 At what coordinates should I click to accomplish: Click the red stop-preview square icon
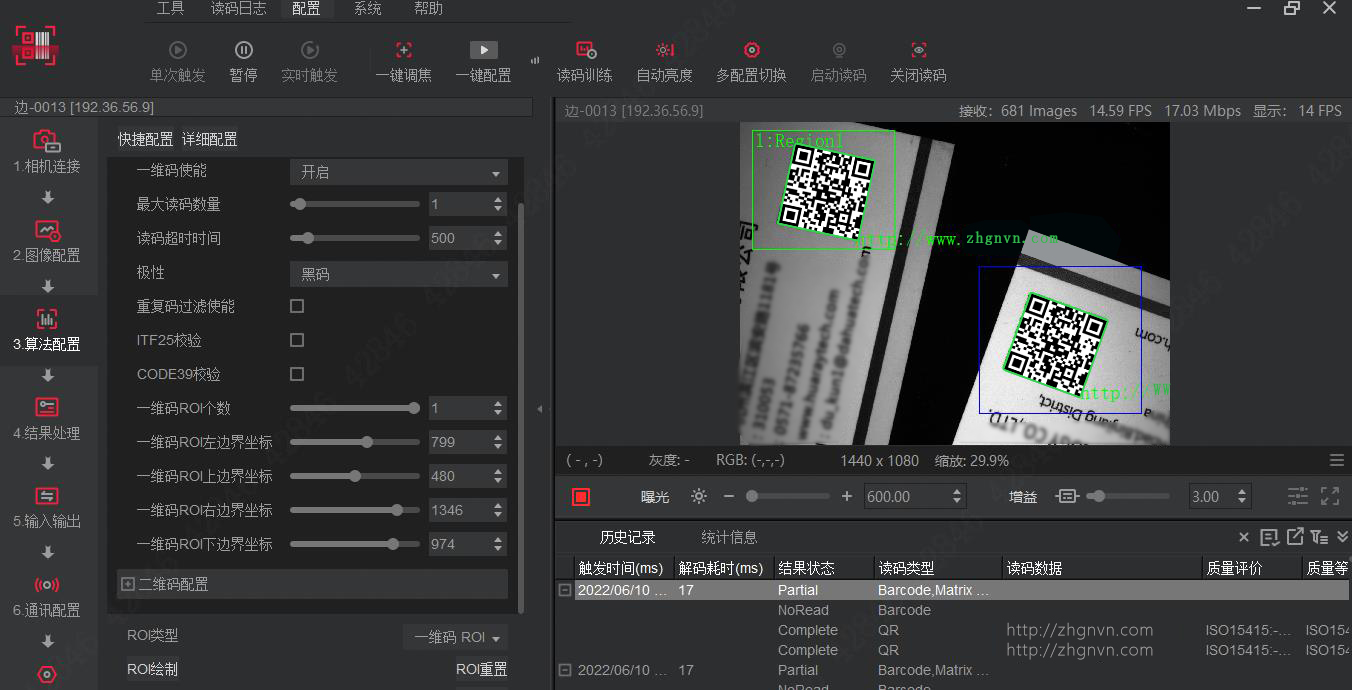coord(581,497)
